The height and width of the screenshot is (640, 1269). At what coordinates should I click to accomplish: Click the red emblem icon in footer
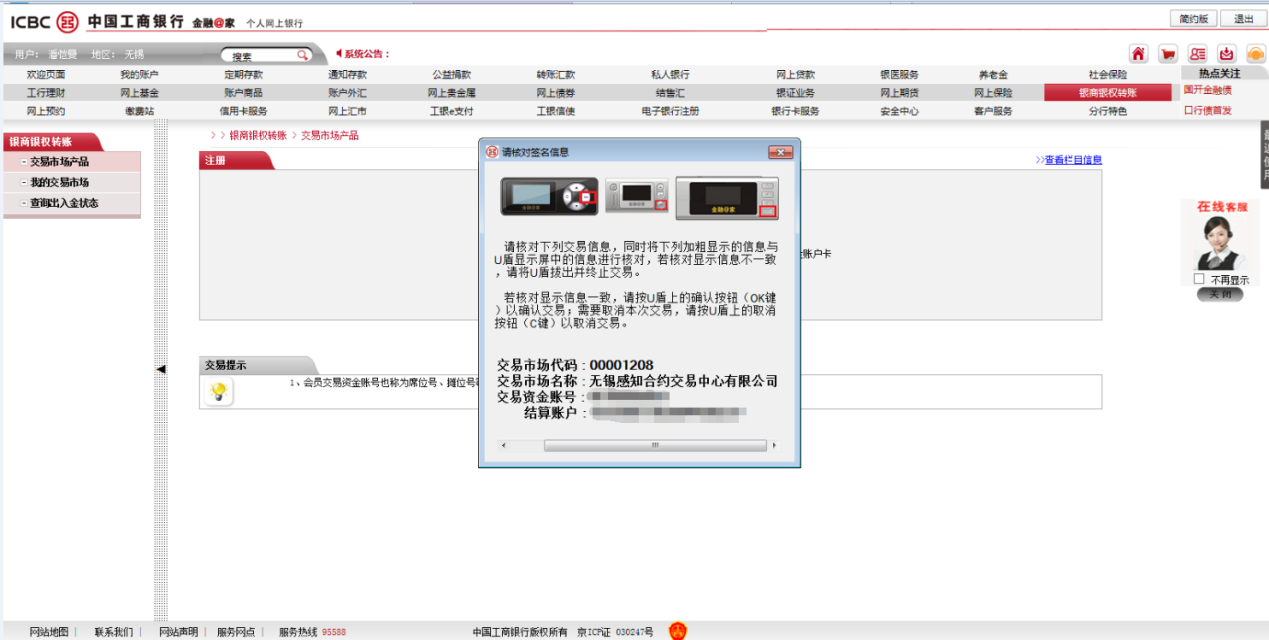(678, 631)
